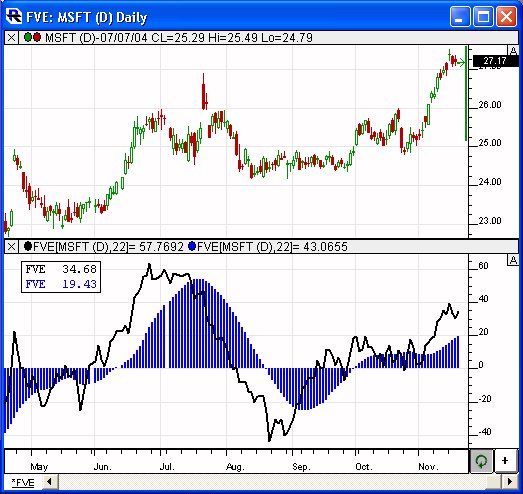The height and width of the screenshot is (494, 523).
Task: Toggle auto-scale A button on price pane
Action: [513, 50]
